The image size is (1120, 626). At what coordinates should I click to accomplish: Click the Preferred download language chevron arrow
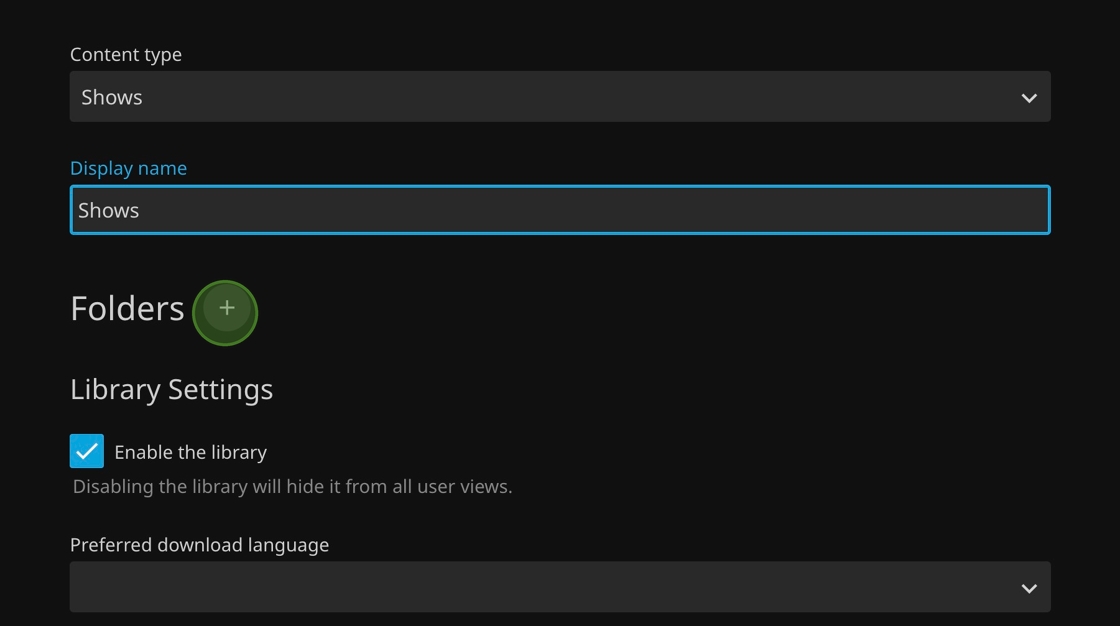[1029, 588]
